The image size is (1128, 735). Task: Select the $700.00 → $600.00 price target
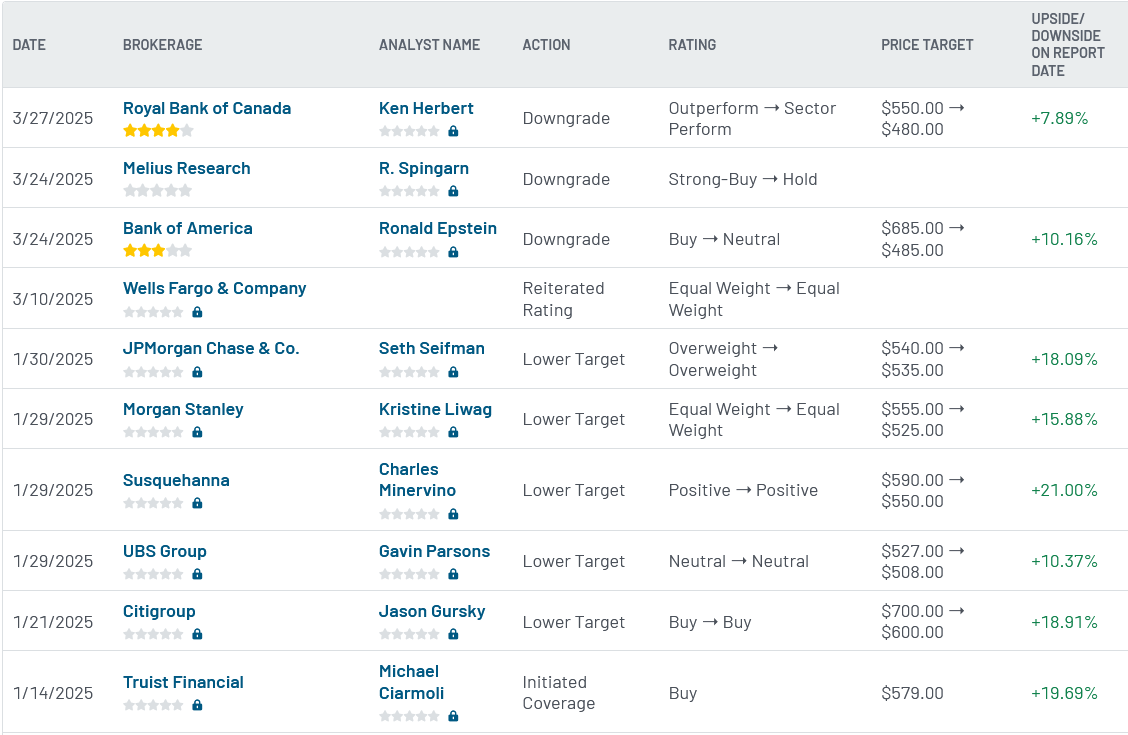pos(923,621)
